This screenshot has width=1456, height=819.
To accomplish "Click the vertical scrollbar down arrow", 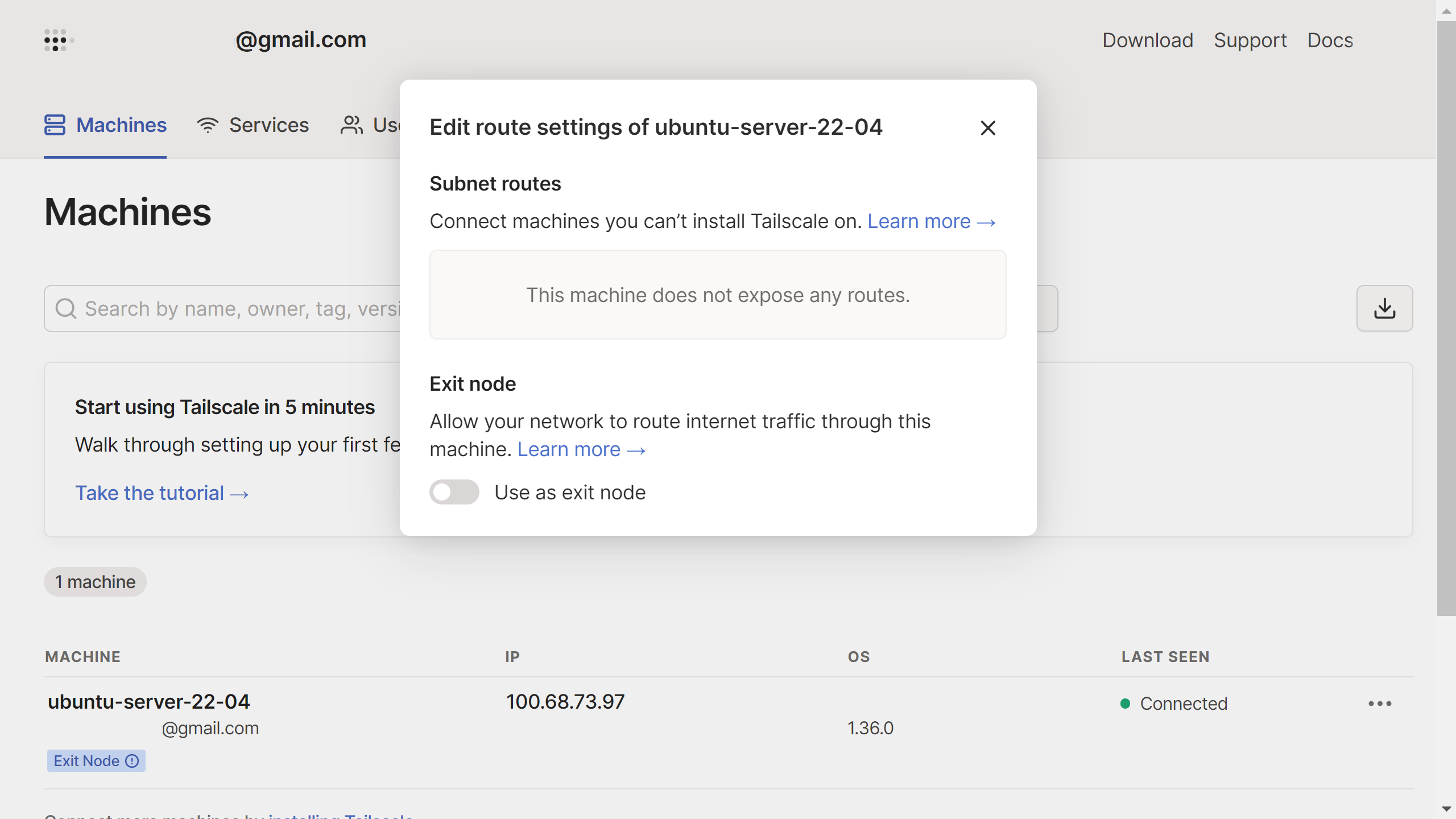I will [1446, 809].
